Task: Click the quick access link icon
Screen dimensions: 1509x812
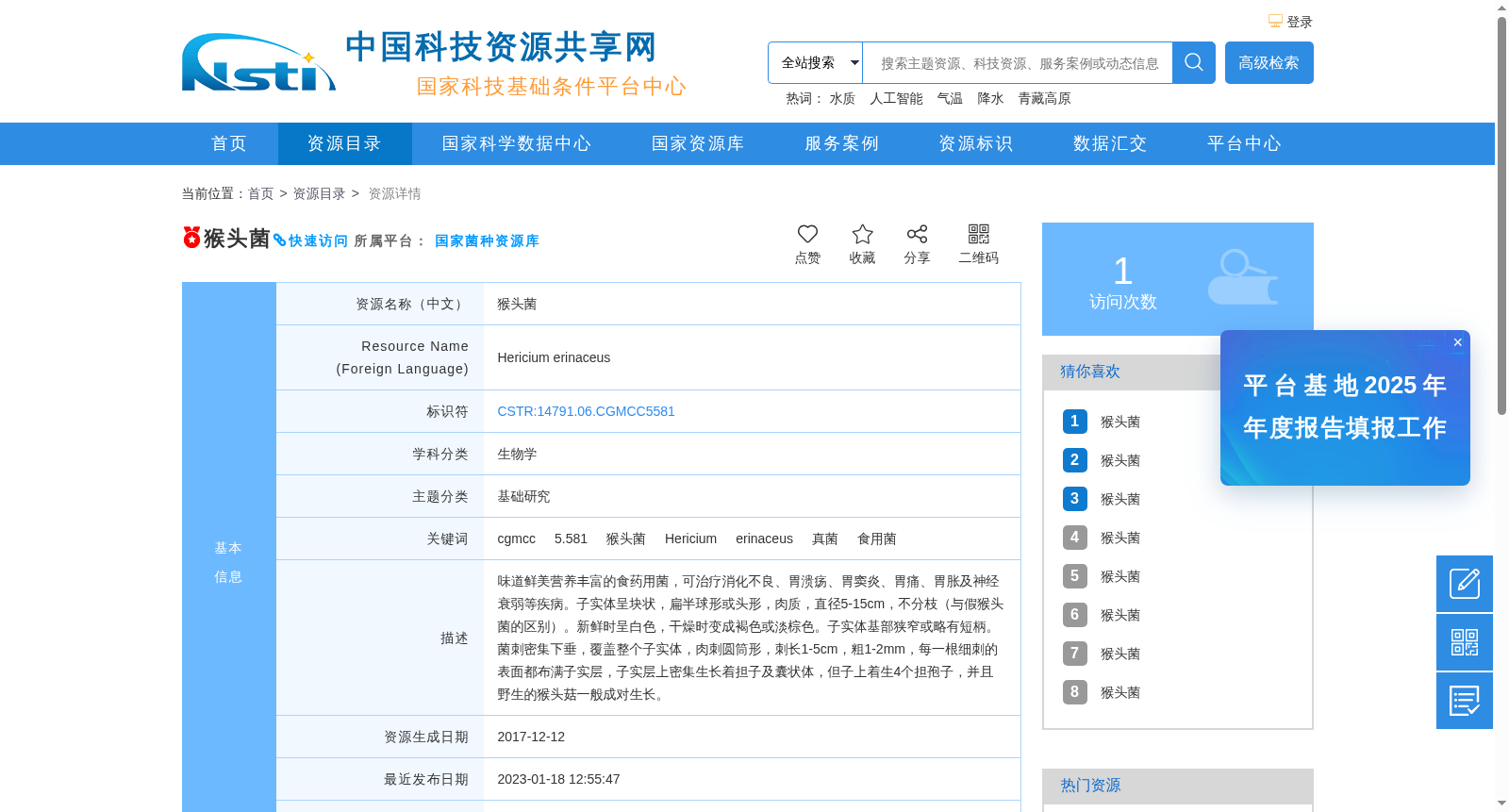Action: coord(280,240)
